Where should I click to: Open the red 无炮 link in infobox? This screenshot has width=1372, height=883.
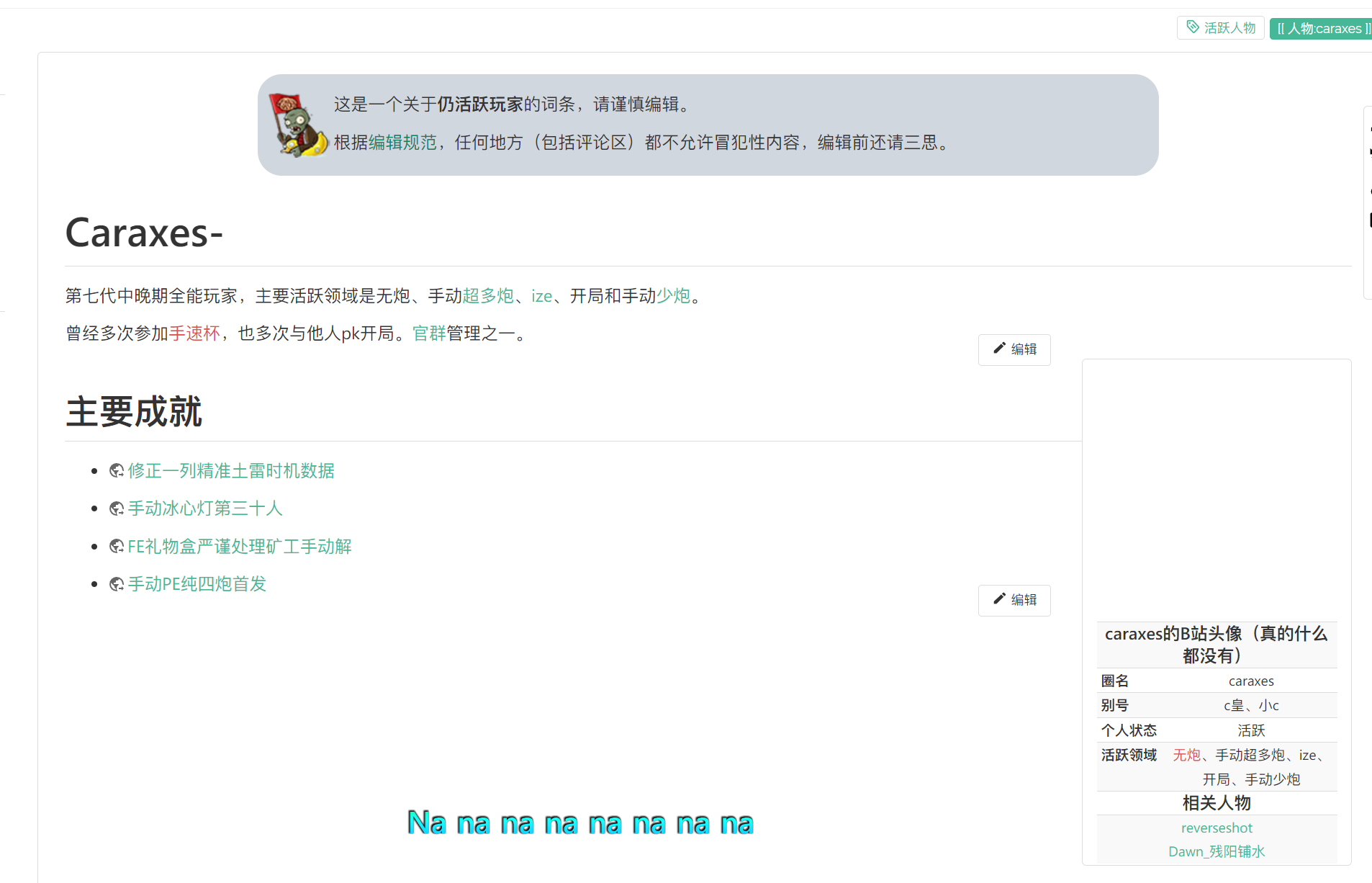(x=1186, y=755)
